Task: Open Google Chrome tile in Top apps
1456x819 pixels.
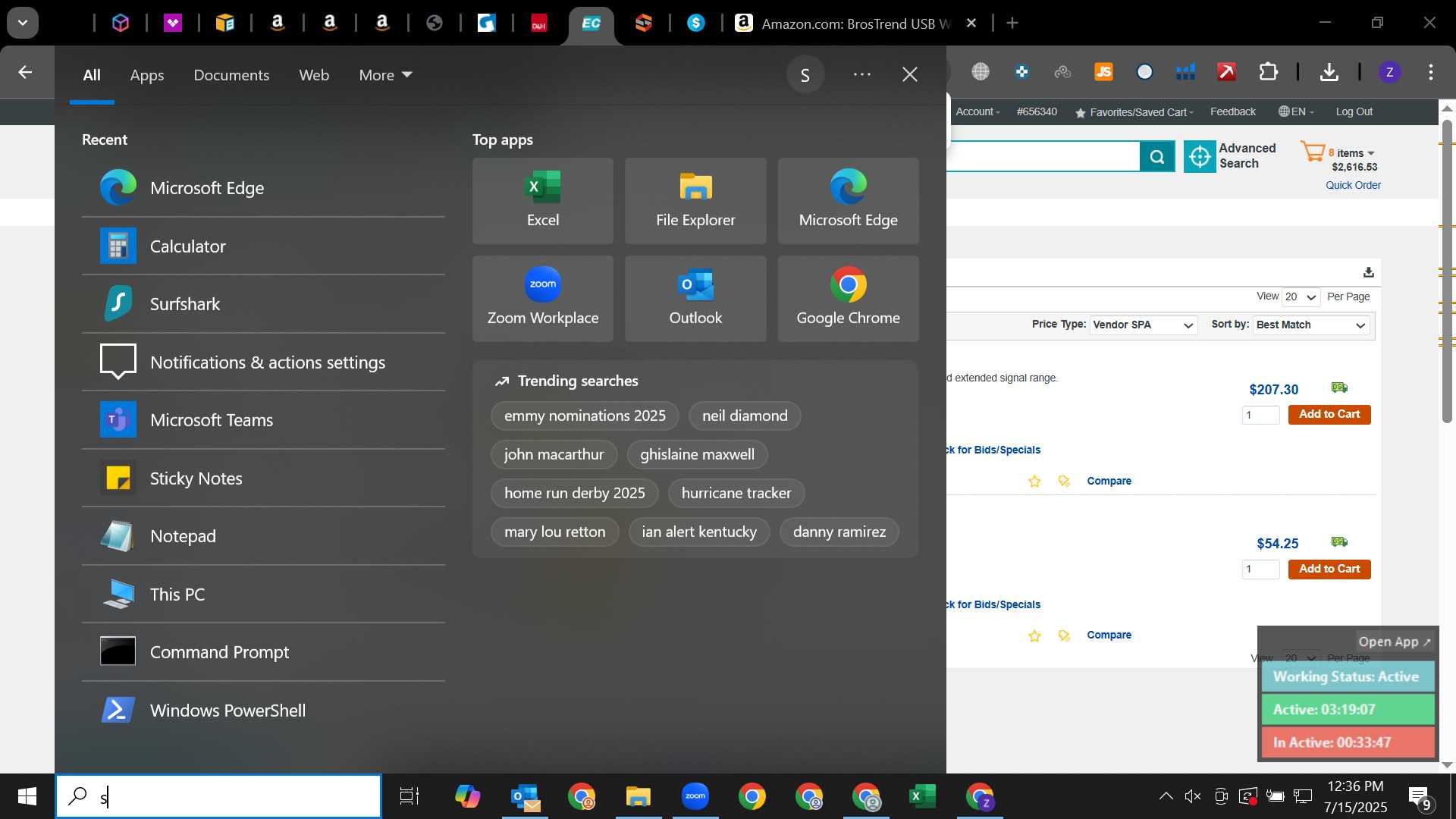Action: click(848, 299)
